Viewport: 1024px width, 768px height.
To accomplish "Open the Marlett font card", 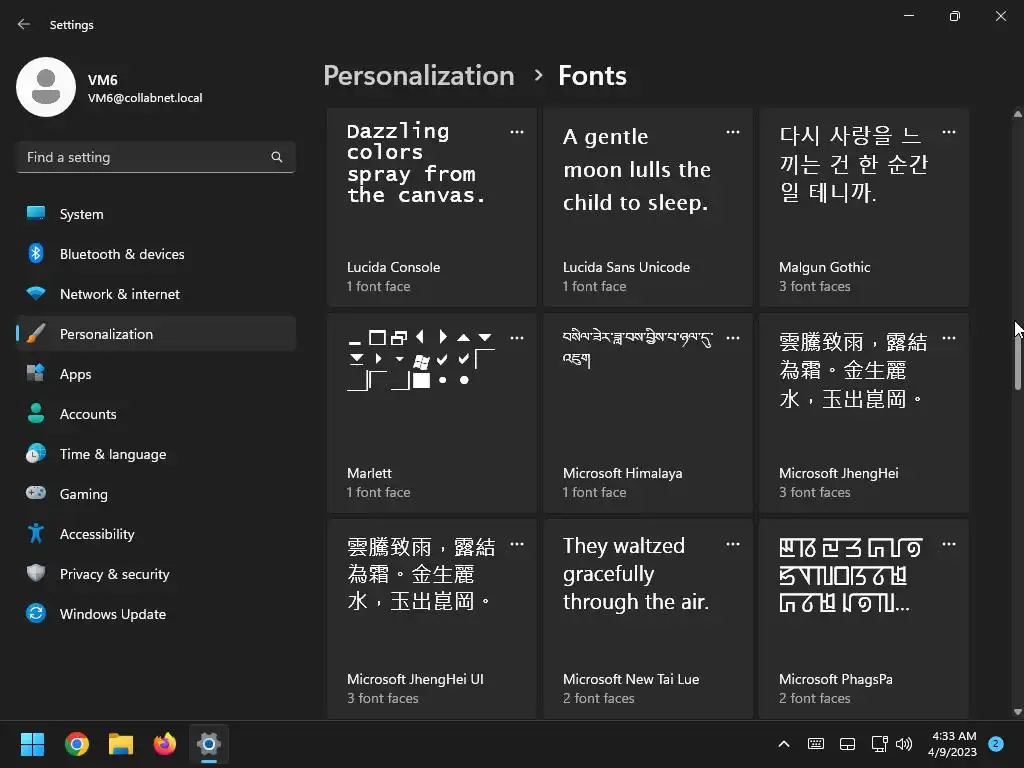I will point(432,413).
